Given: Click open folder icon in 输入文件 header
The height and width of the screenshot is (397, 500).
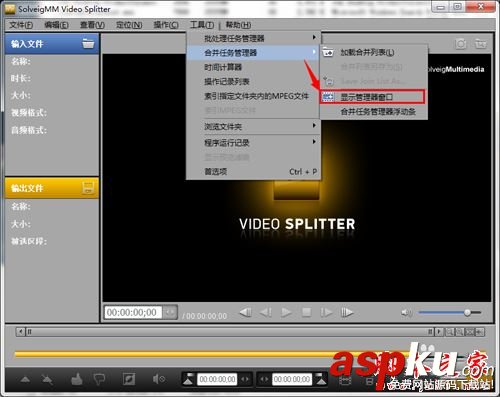Looking at the screenshot, I should pyautogui.click(x=88, y=44).
